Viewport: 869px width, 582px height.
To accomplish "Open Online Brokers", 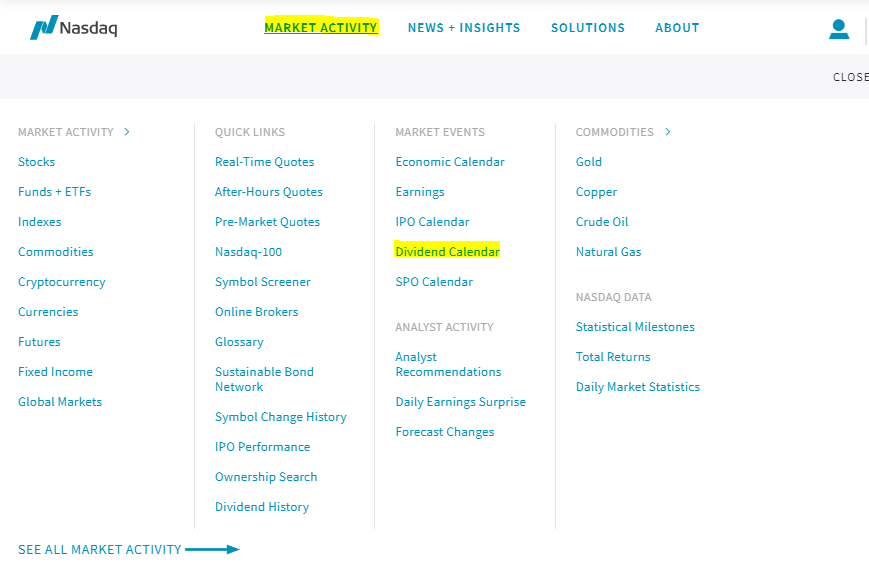I will click(257, 312).
